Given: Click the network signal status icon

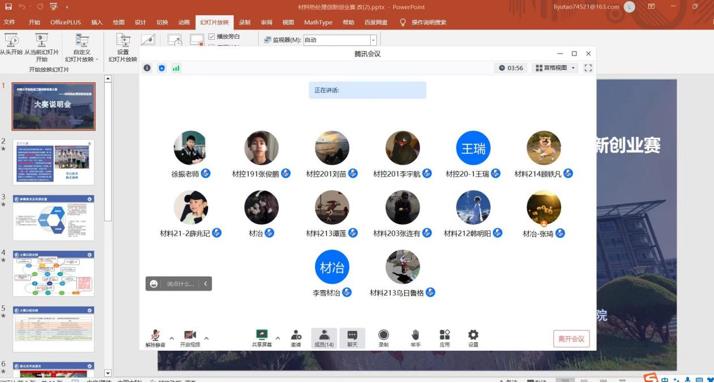Looking at the screenshot, I should pyautogui.click(x=176, y=68).
